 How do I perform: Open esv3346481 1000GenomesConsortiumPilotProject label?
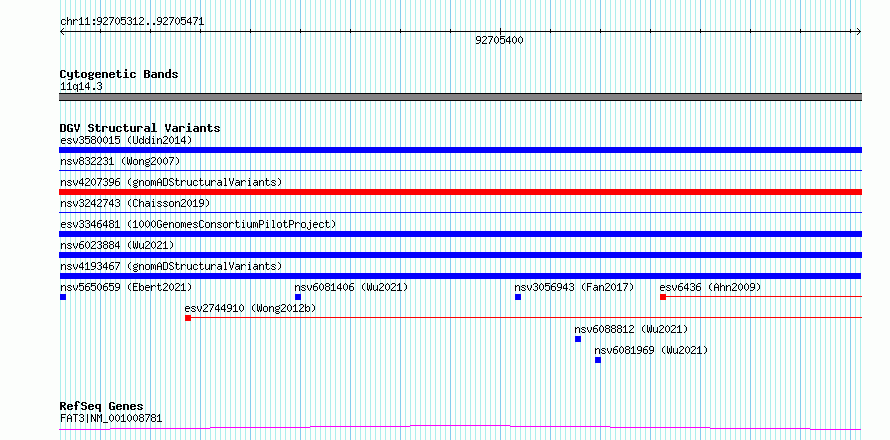[x=198, y=224]
